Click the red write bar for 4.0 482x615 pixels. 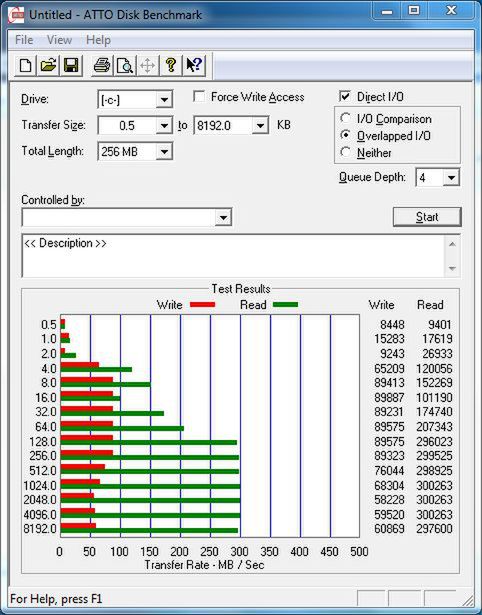pos(80,365)
